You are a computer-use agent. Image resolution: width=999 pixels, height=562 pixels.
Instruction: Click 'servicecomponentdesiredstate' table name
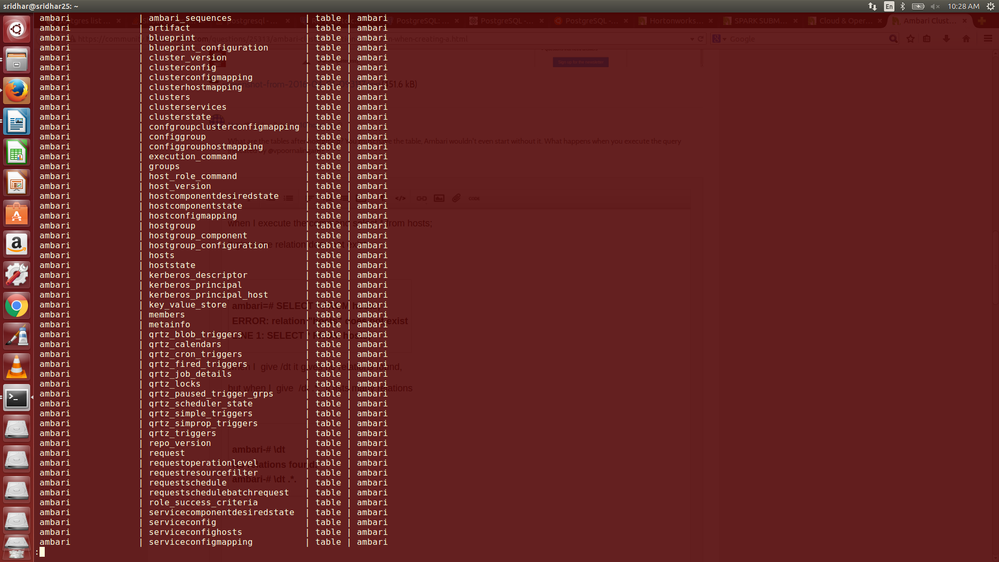coord(221,512)
